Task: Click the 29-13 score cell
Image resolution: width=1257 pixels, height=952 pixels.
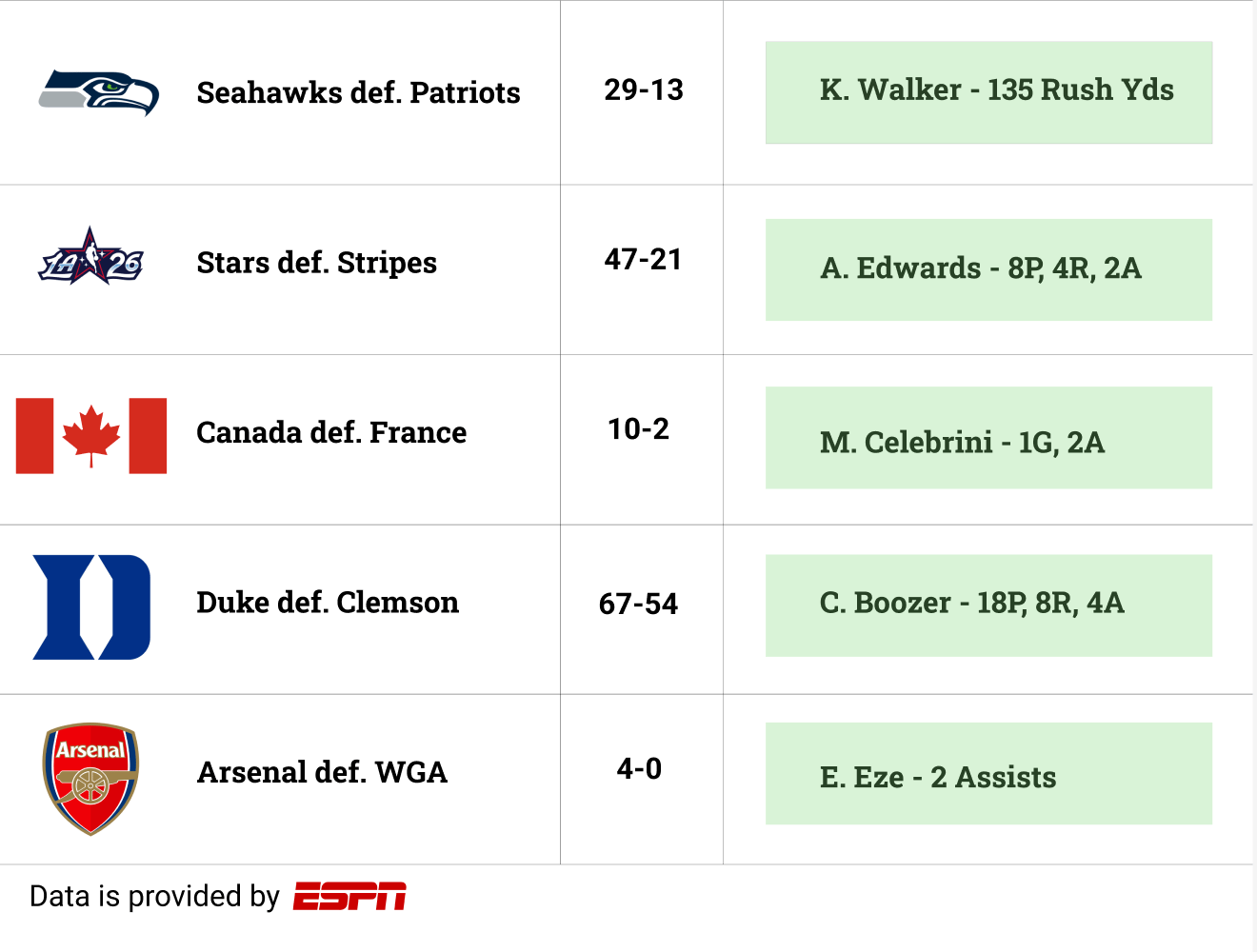Action: click(643, 90)
